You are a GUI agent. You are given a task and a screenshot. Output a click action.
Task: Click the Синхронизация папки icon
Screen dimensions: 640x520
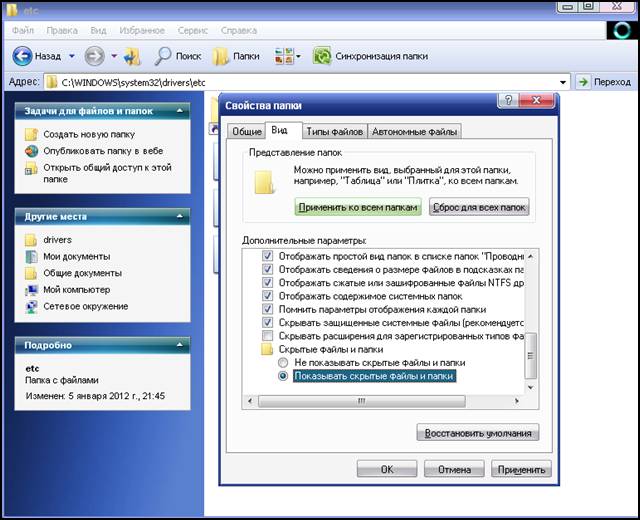coord(322,56)
